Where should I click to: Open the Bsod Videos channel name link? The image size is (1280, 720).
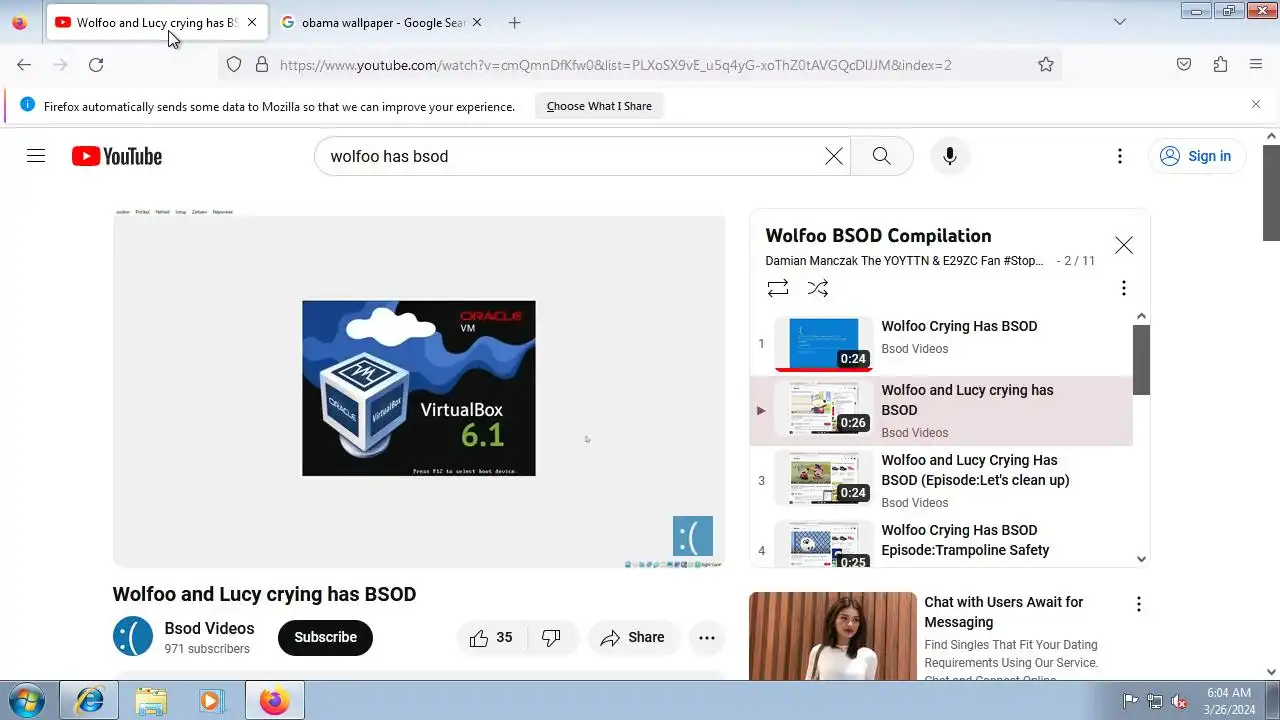pos(209,628)
